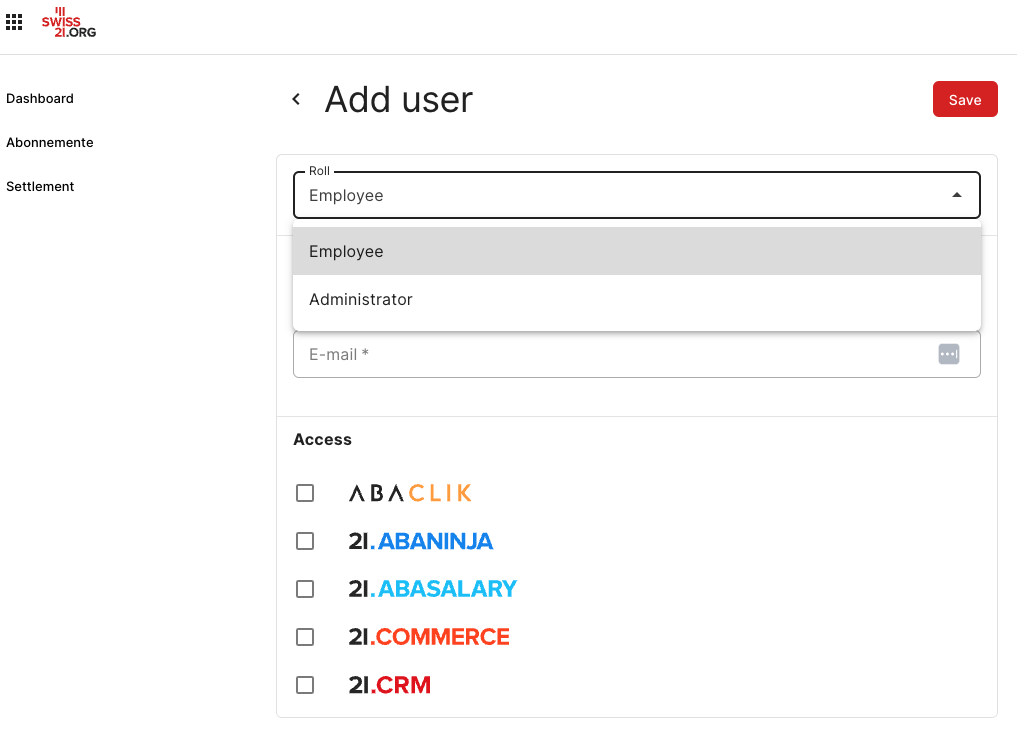Check the 21.AbaSalary access checkbox

click(x=305, y=589)
